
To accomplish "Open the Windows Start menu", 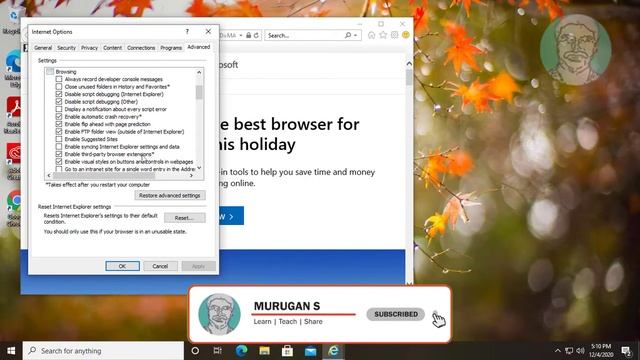I will (x=11, y=351).
